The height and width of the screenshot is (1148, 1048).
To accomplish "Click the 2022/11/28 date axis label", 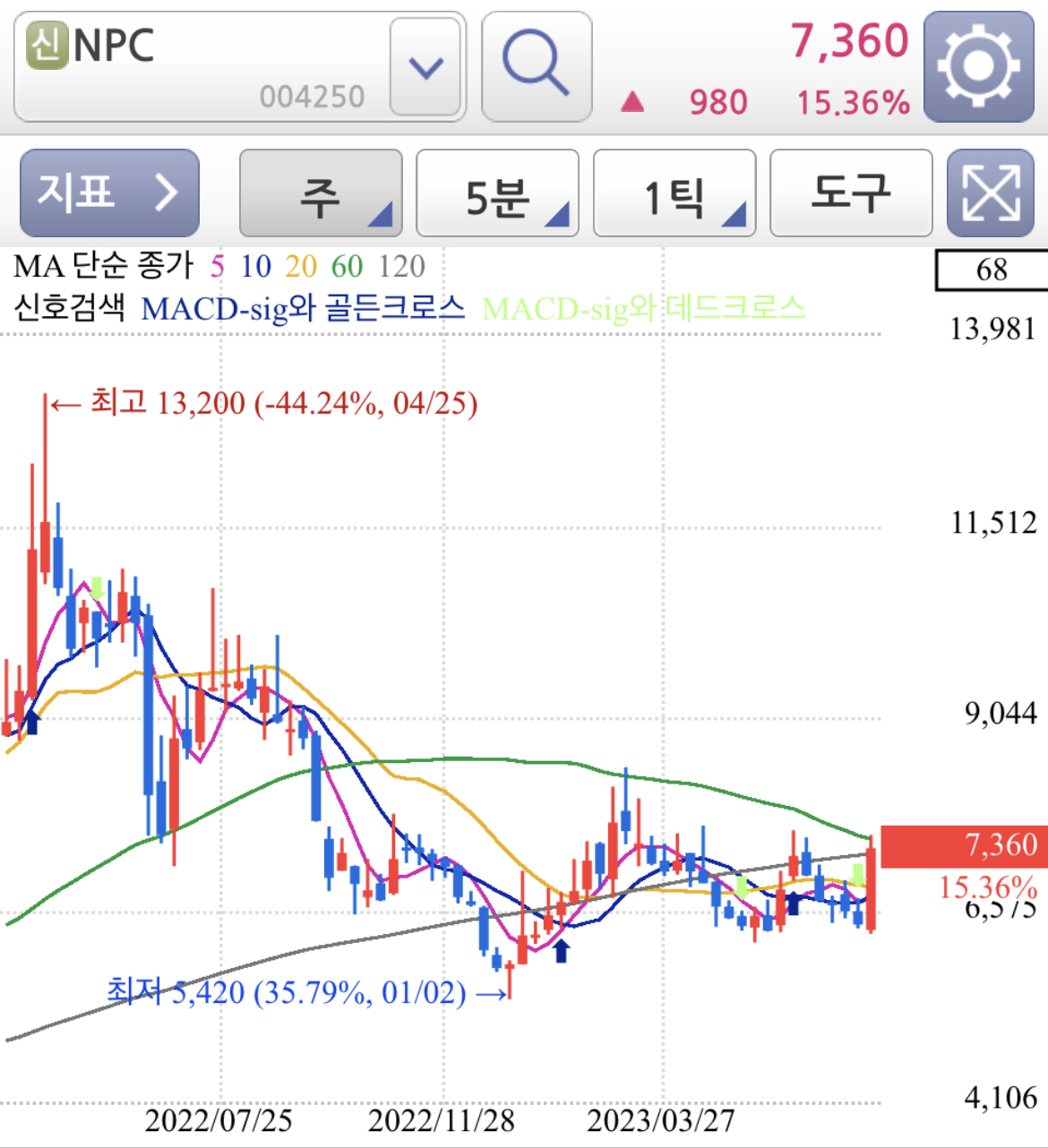I will (442, 1120).
